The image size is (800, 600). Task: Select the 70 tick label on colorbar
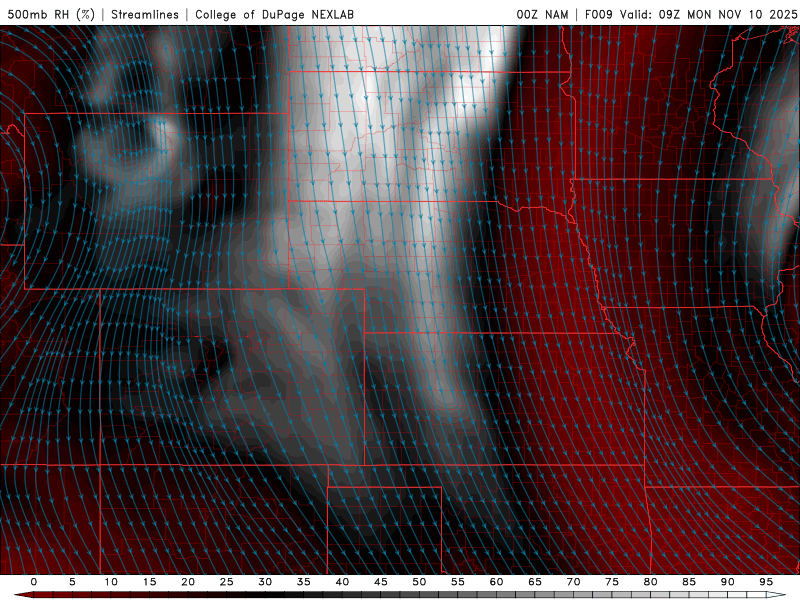coord(573,582)
